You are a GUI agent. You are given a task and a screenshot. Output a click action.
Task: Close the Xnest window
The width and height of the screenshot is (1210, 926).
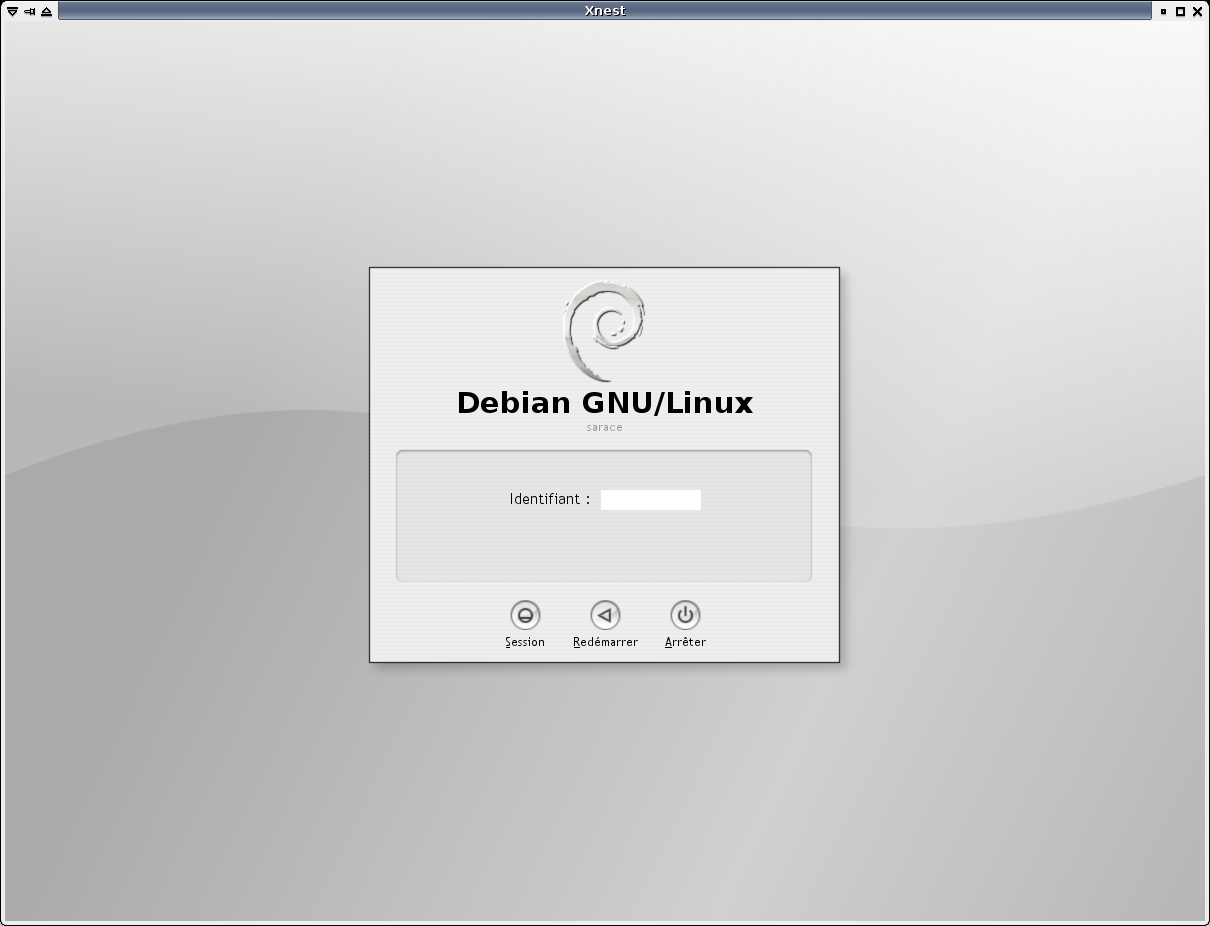(1197, 11)
